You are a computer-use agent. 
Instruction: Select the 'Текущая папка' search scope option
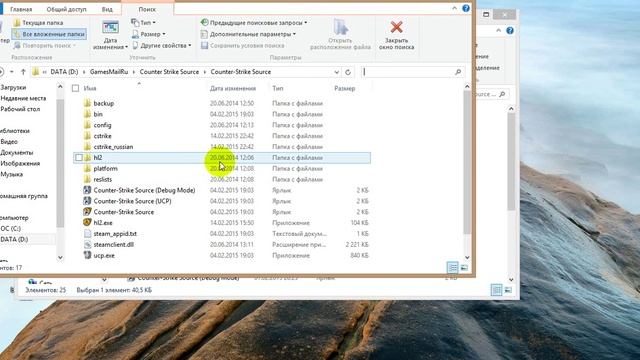[38, 23]
